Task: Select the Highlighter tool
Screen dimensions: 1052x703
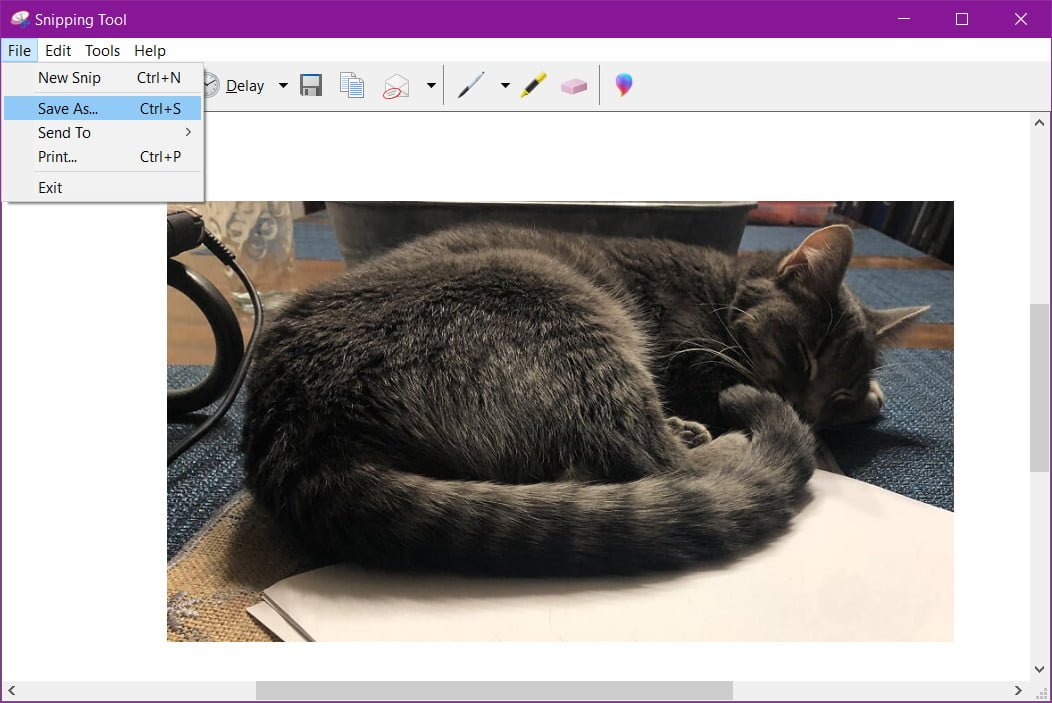Action: pos(533,86)
